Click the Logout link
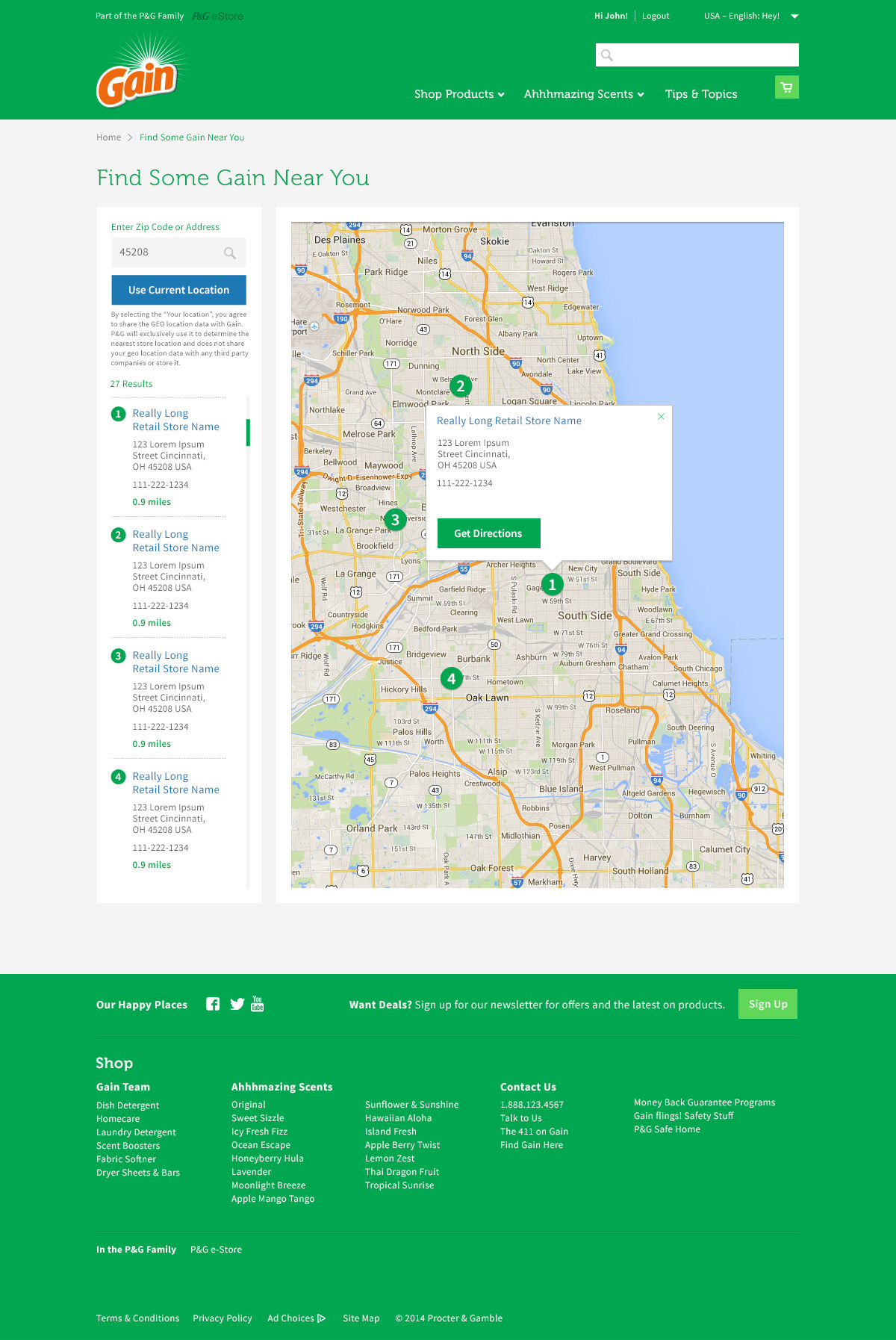The image size is (896, 1340). (656, 16)
